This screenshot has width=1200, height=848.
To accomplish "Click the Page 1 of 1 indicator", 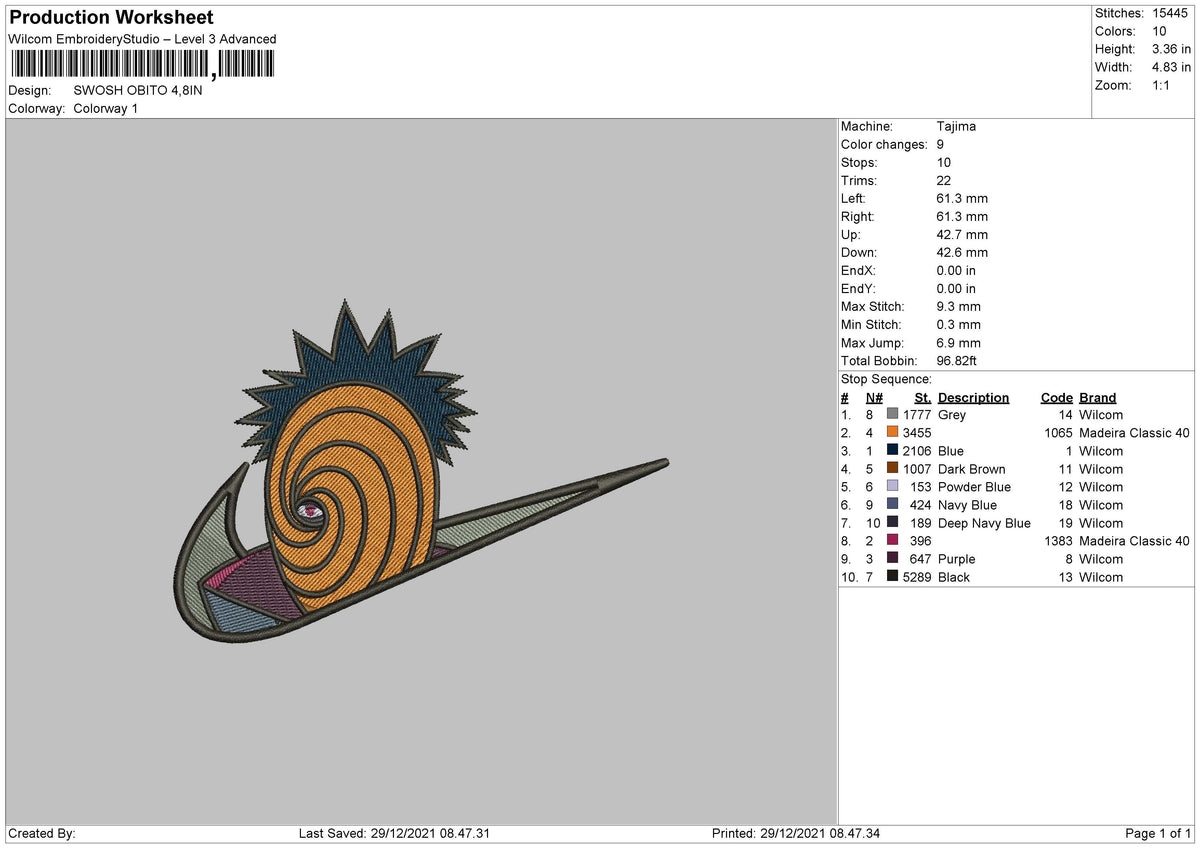I will (1159, 834).
